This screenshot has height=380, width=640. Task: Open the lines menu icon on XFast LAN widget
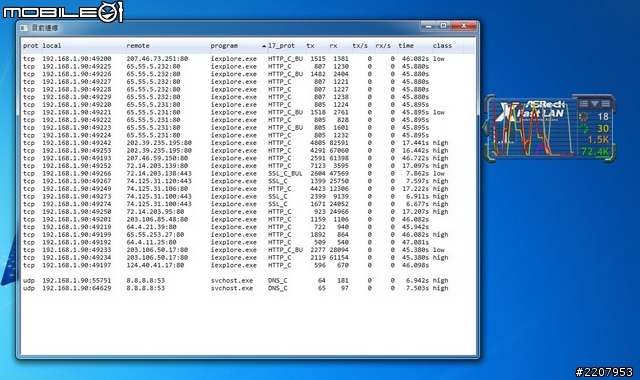(606, 104)
